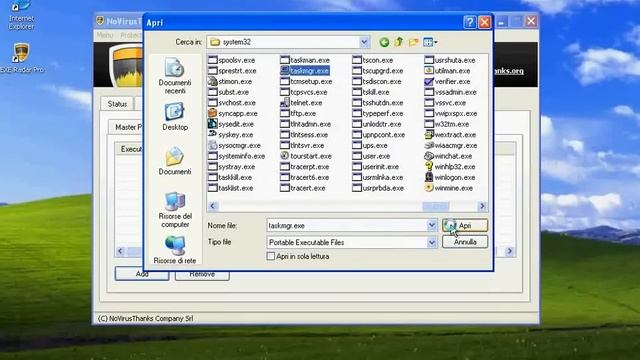Go back using the green arrow icon
The image size is (640, 360).
384,42
